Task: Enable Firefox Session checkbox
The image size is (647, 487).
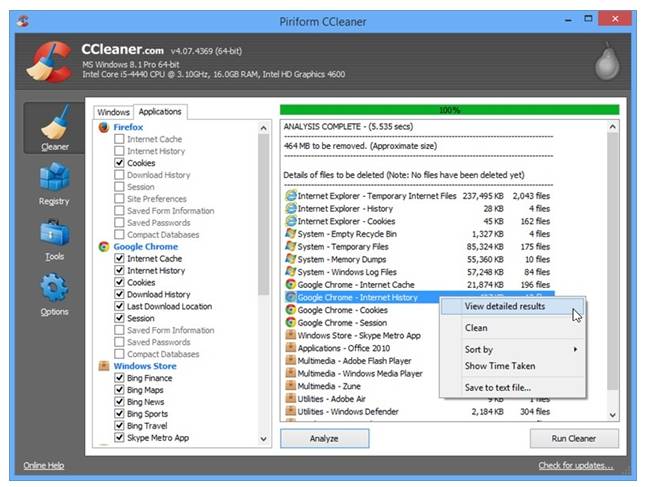Action: pyautogui.click(x=119, y=187)
